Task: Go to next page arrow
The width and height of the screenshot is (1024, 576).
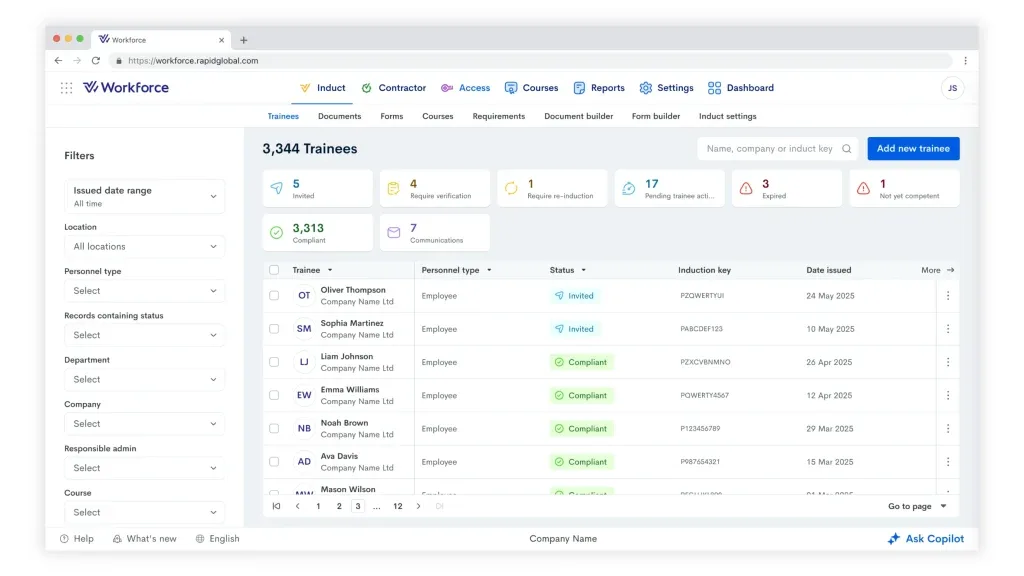Action: pyautogui.click(x=419, y=506)
